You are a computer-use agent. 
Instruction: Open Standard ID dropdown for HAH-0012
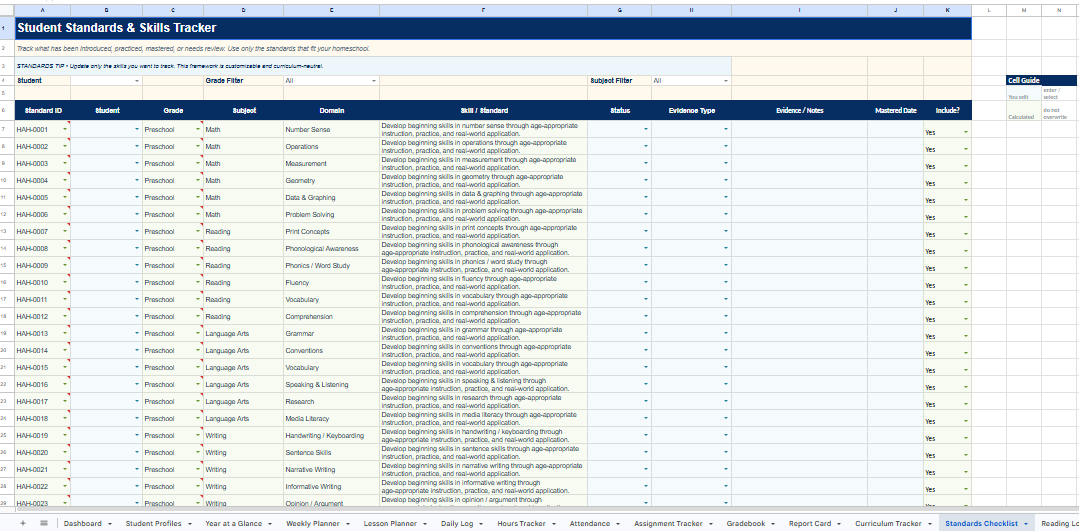click(65, 316)
